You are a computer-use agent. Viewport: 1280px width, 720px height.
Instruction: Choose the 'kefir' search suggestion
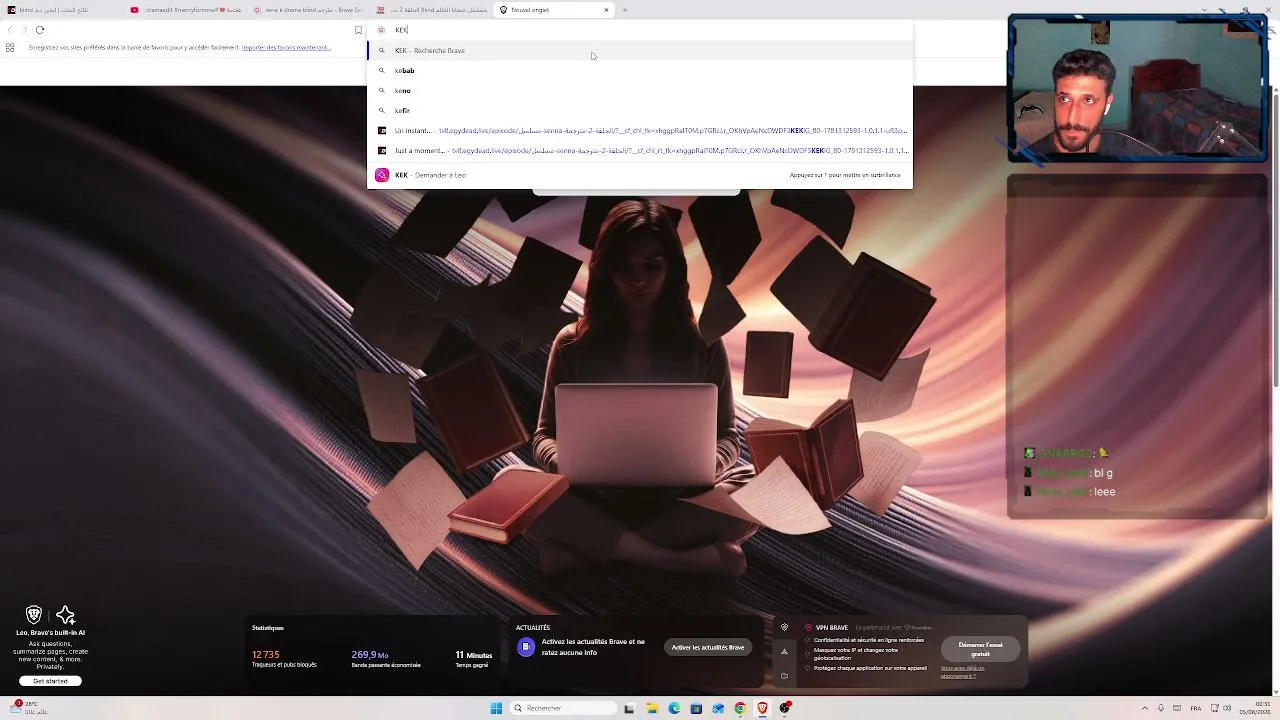pos(640,110)
